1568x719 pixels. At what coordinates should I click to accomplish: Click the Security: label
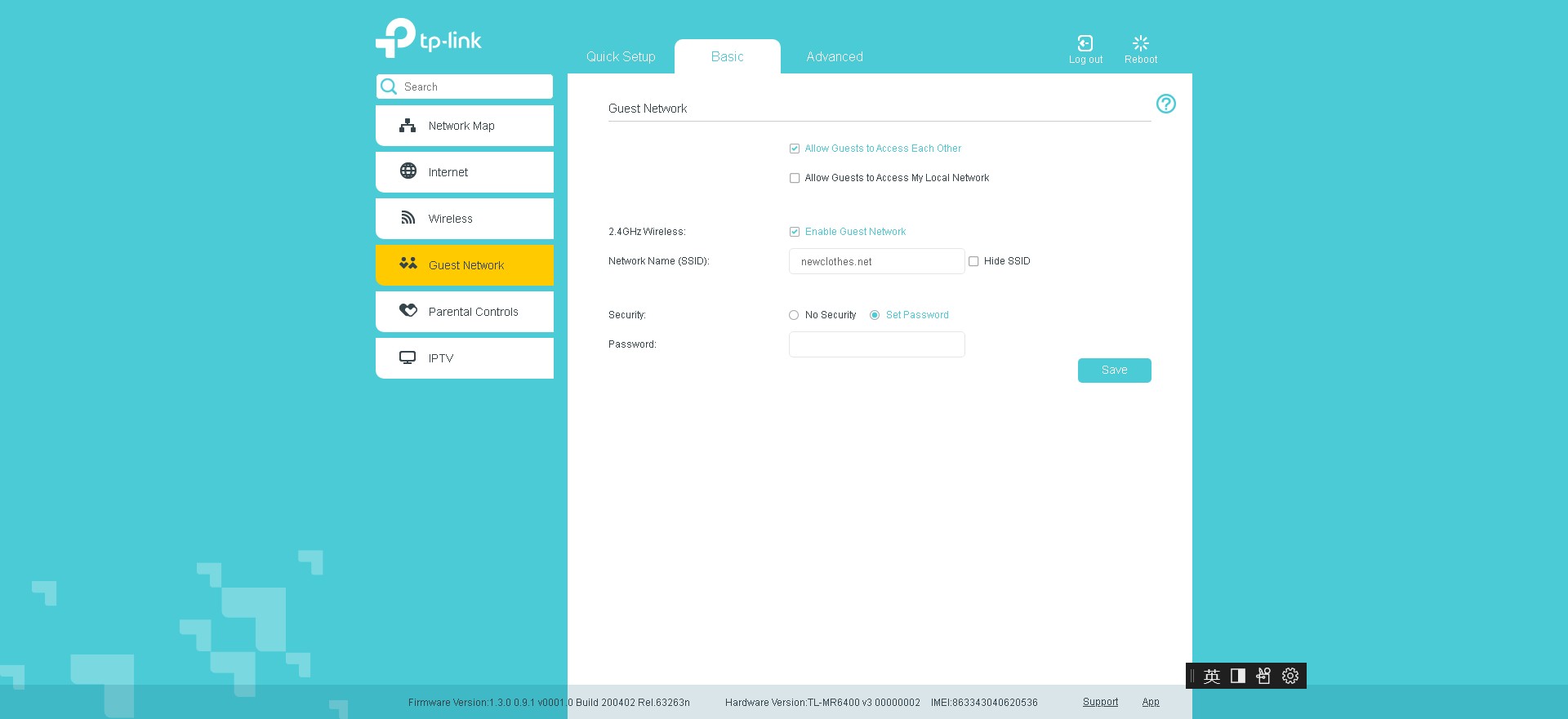click(x=626, y=315)
